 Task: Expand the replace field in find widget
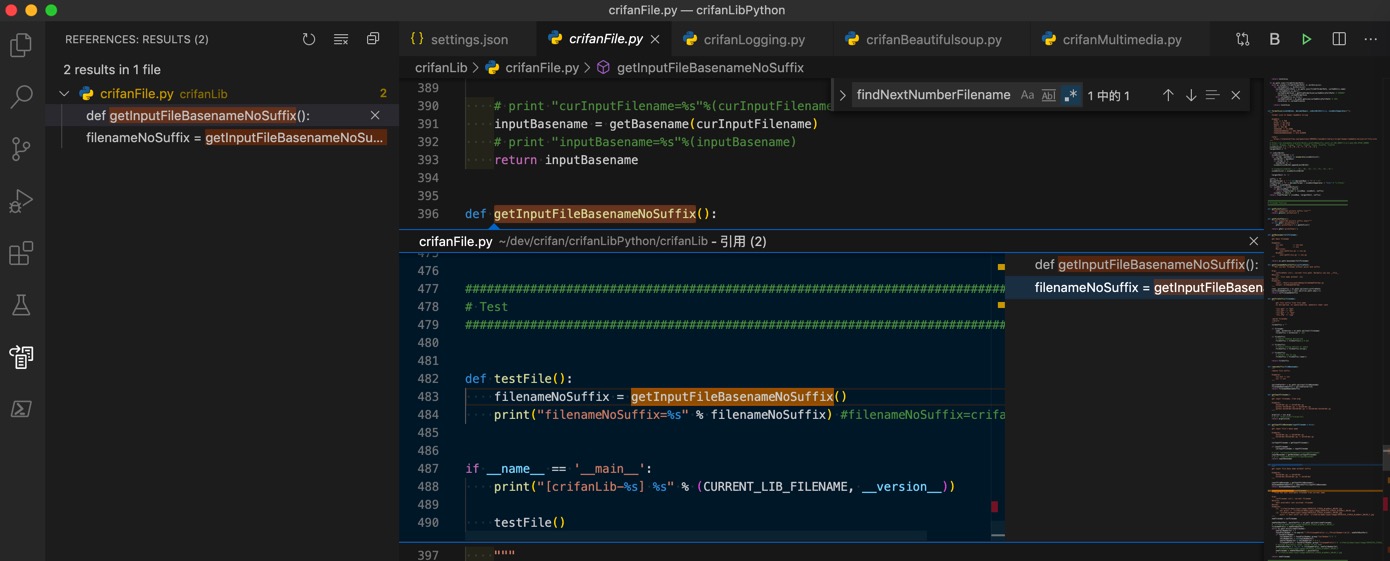(x=843, y=95)
